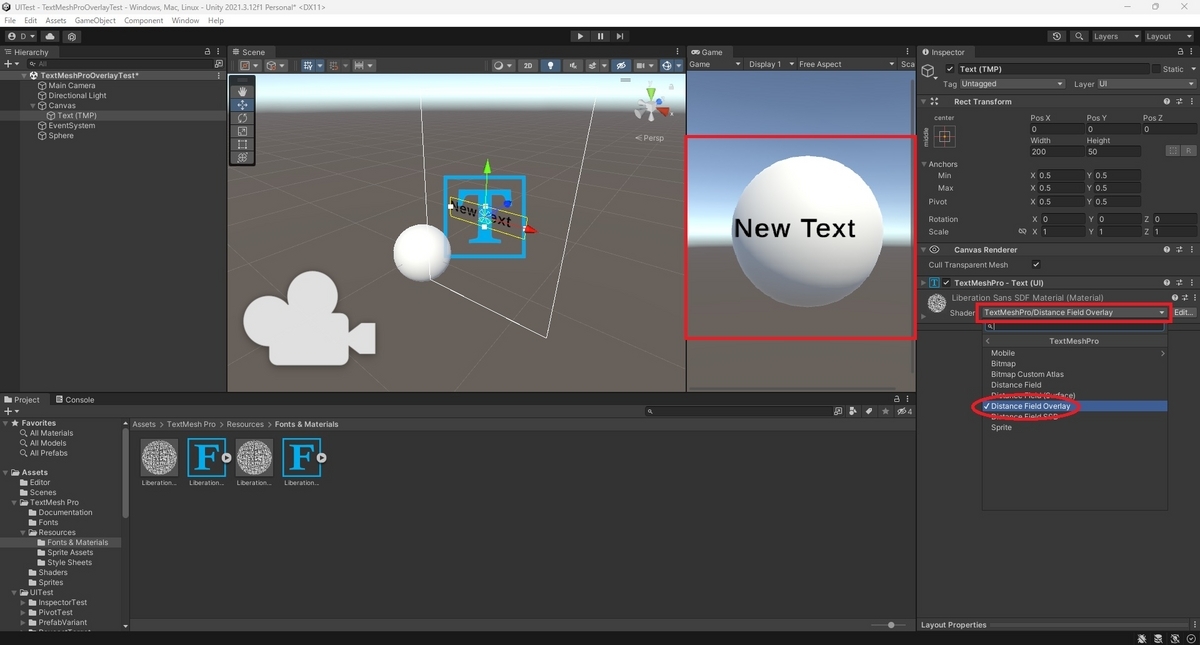Toggle scene visibility of hidden objects
Screen dimensions: 1200x645
tap(621, 65)
